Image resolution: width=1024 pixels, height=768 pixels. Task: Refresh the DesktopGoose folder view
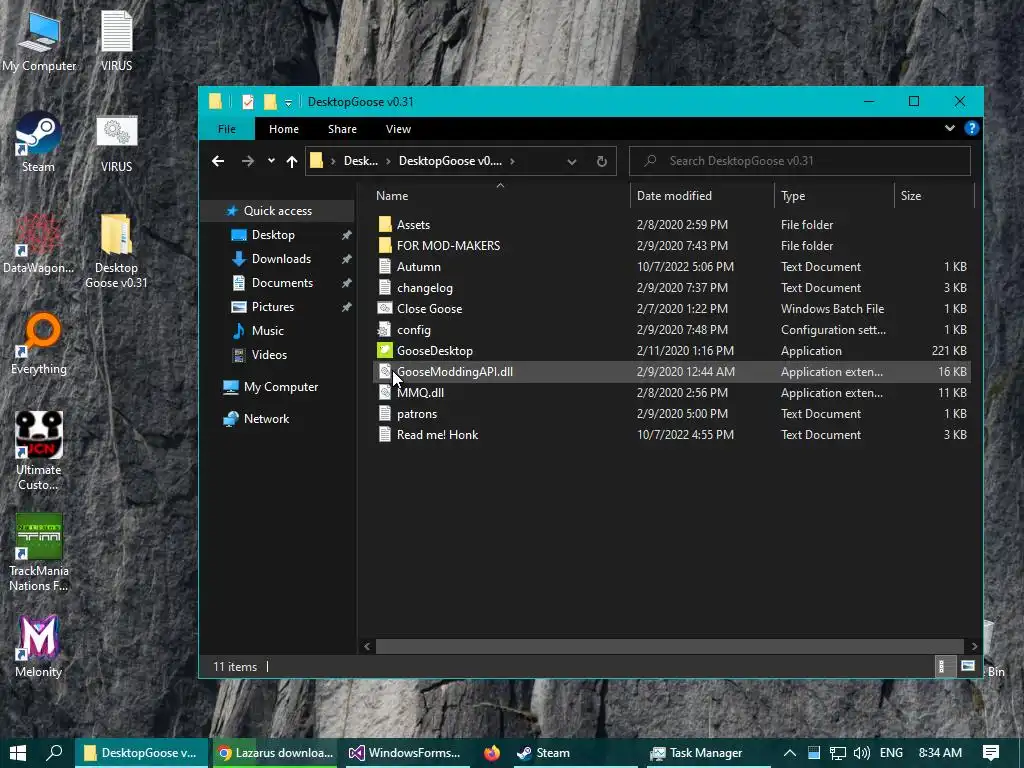pyautogui.click(x=601, y=161)
